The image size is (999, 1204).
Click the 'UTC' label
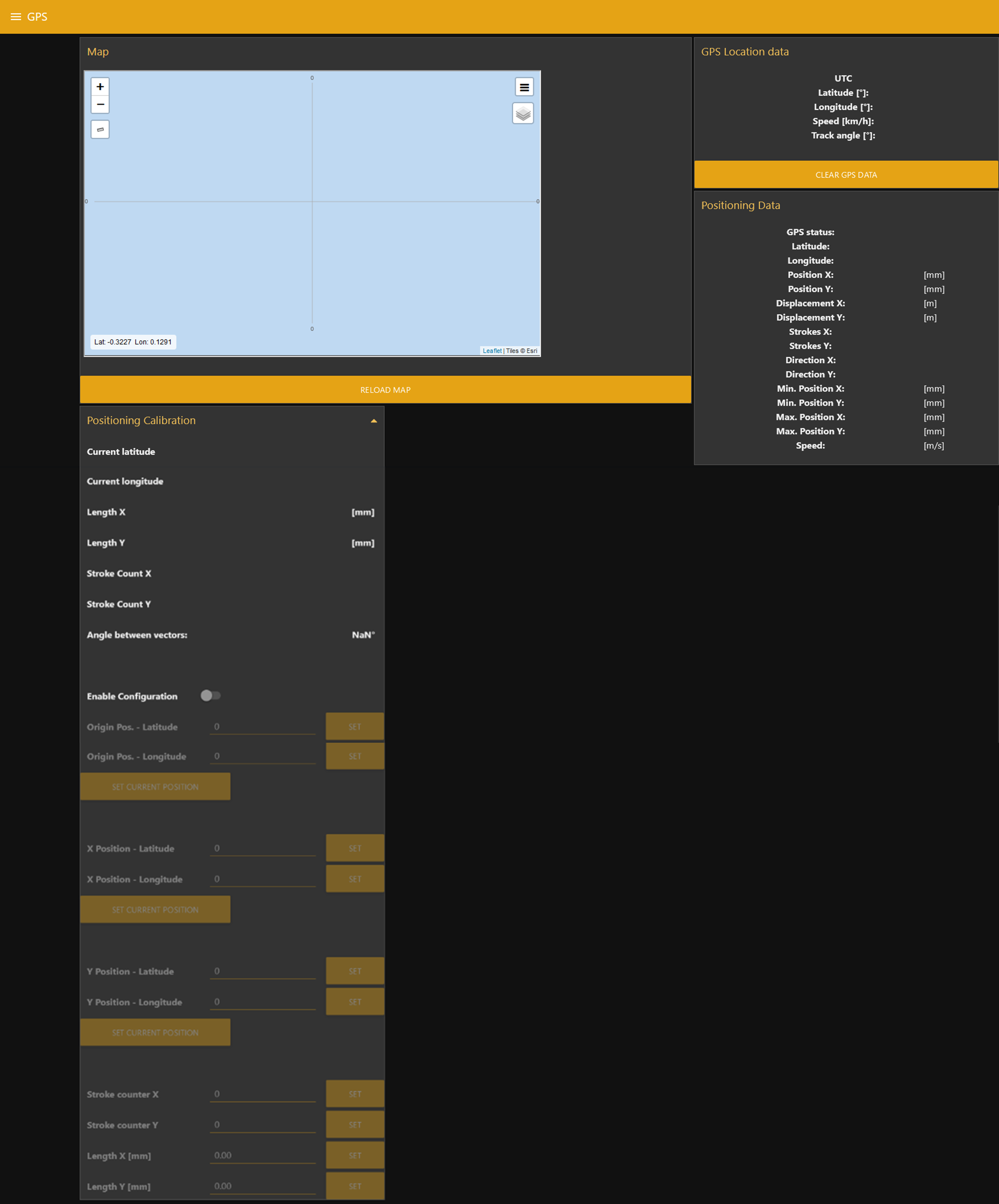tap(842, 78)
